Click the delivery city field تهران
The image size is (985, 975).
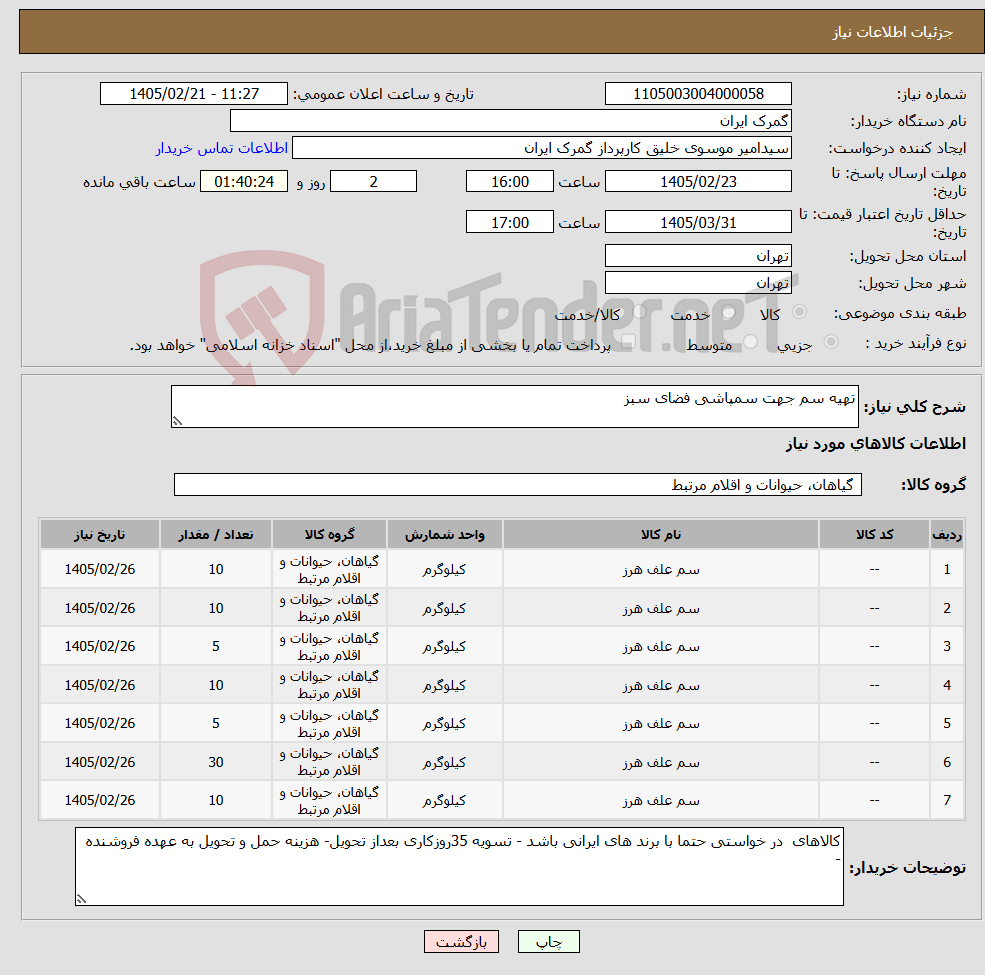point(698,283)
